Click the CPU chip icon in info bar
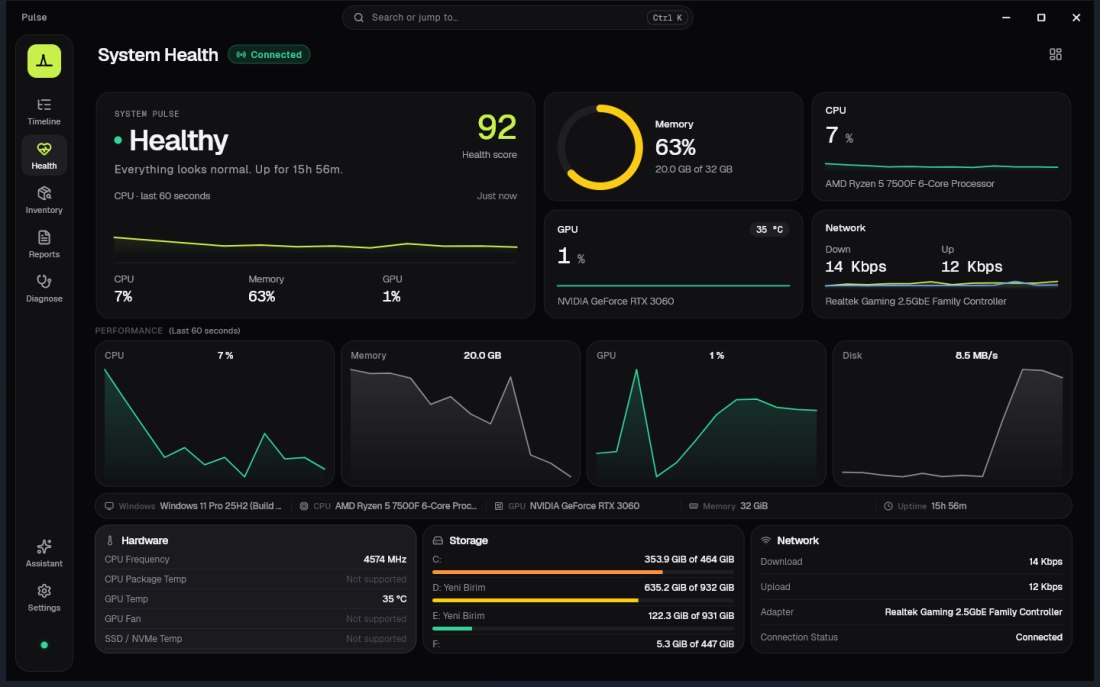 (304, 506)
